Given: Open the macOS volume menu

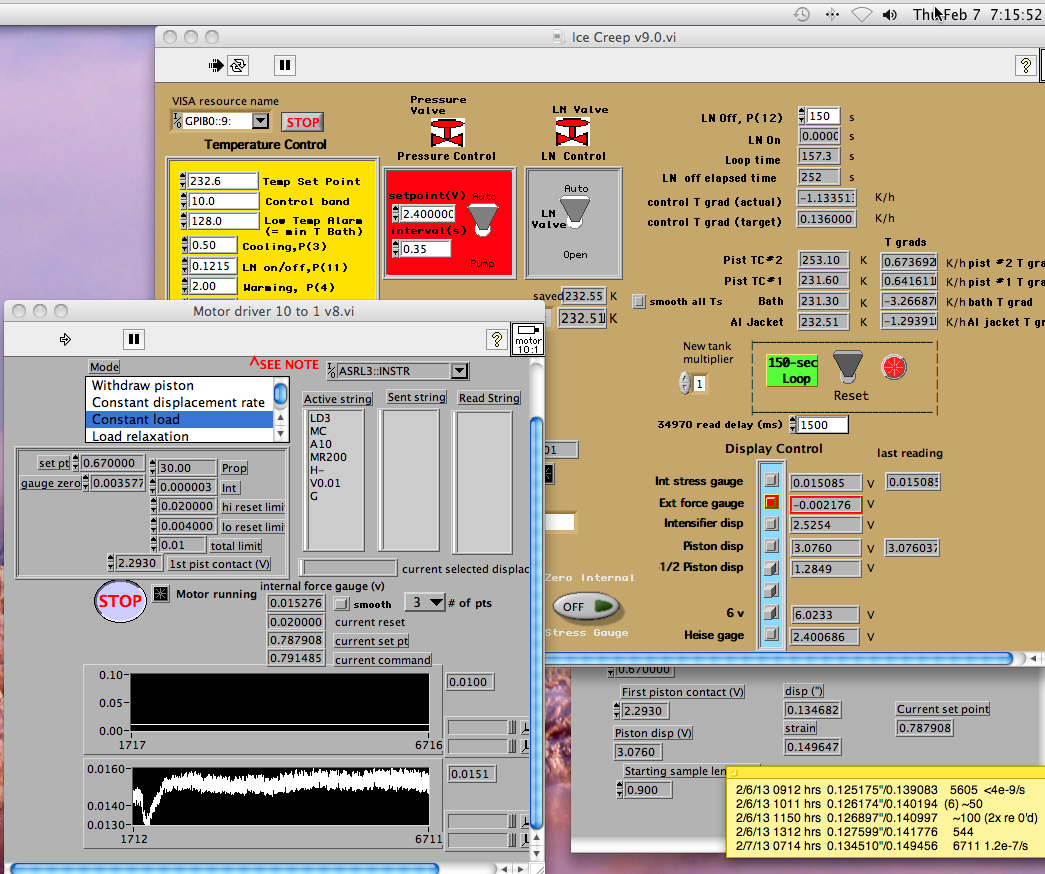Looking at the screenshot, I should [890, 15].
